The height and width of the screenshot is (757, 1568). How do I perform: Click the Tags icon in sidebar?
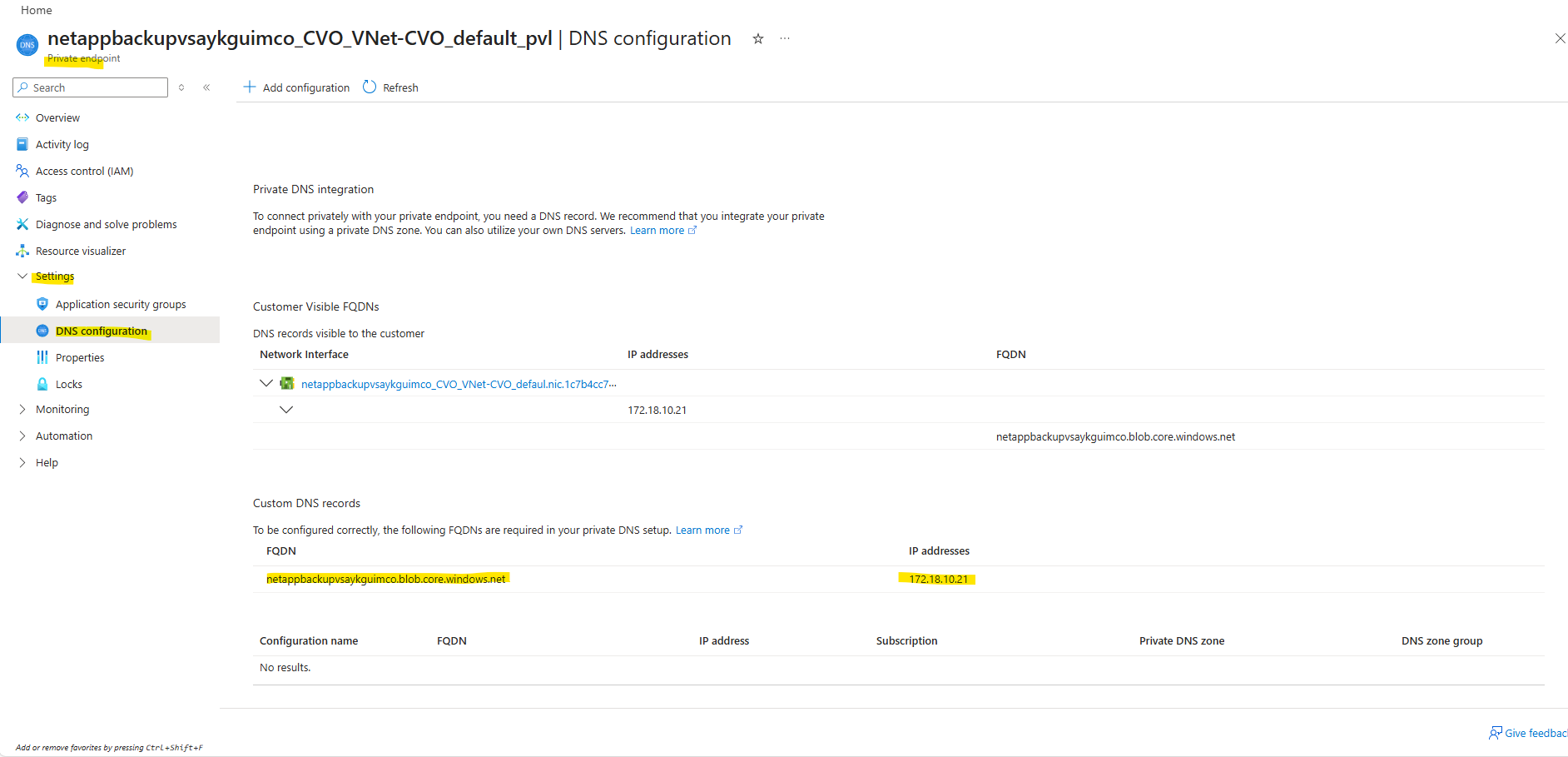(x=22, y=197)
